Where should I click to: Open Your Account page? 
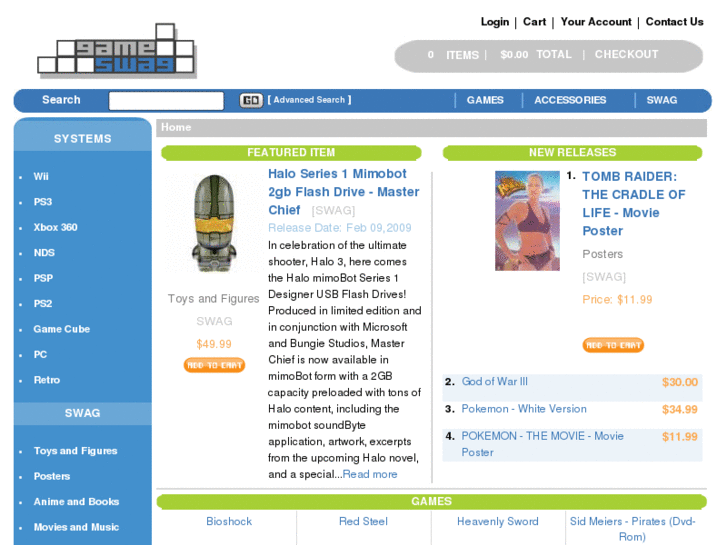596,22
